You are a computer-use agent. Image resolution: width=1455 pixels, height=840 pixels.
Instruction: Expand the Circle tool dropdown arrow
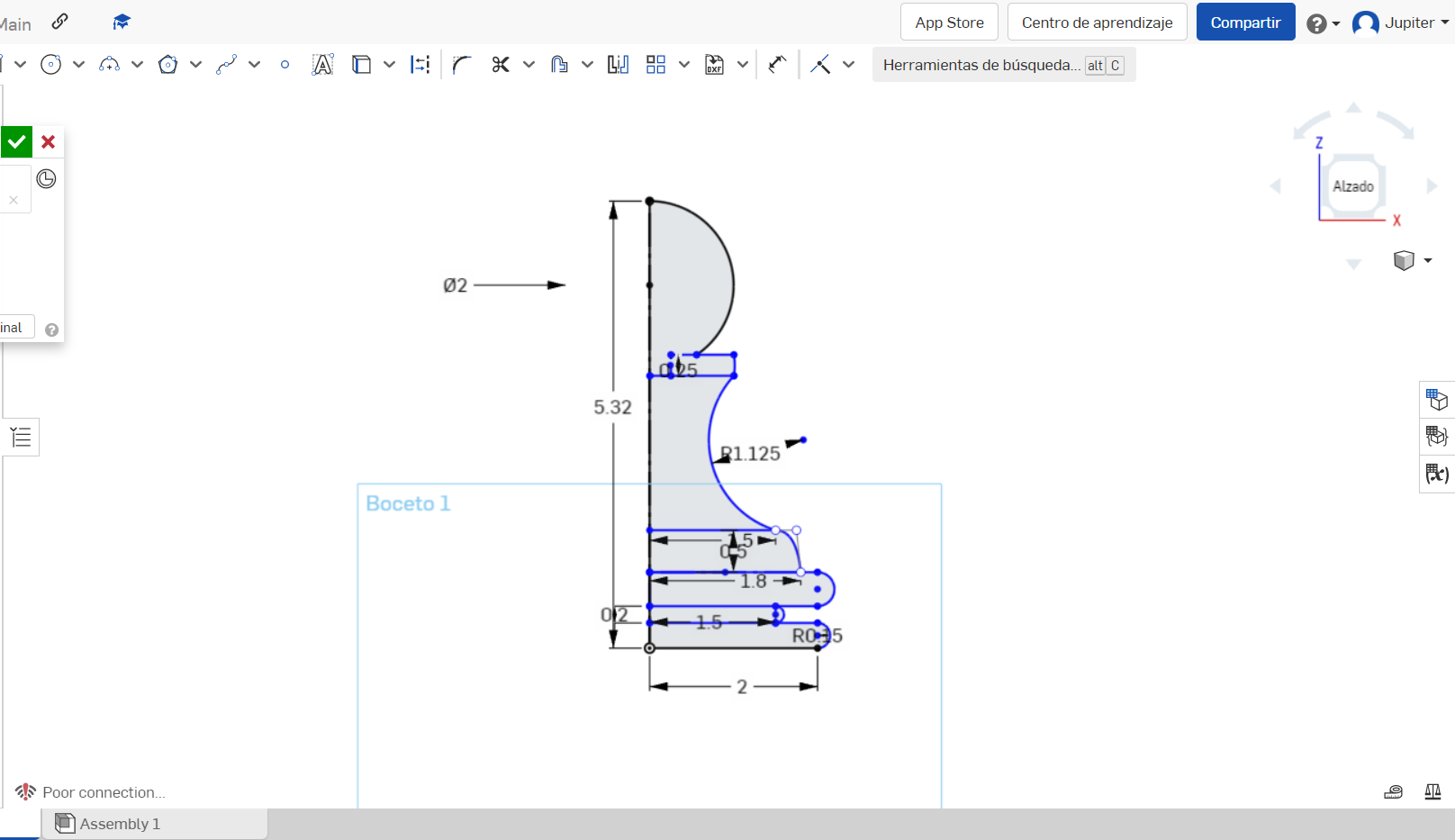[79, 65]
